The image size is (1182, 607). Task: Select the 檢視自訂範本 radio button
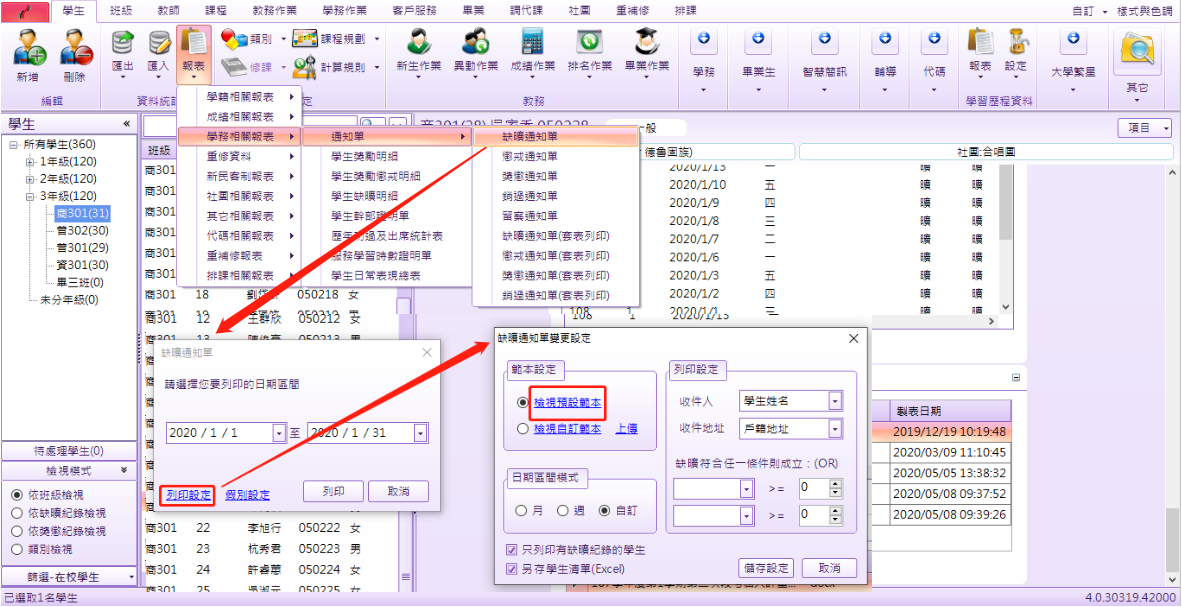coord(522,428)
